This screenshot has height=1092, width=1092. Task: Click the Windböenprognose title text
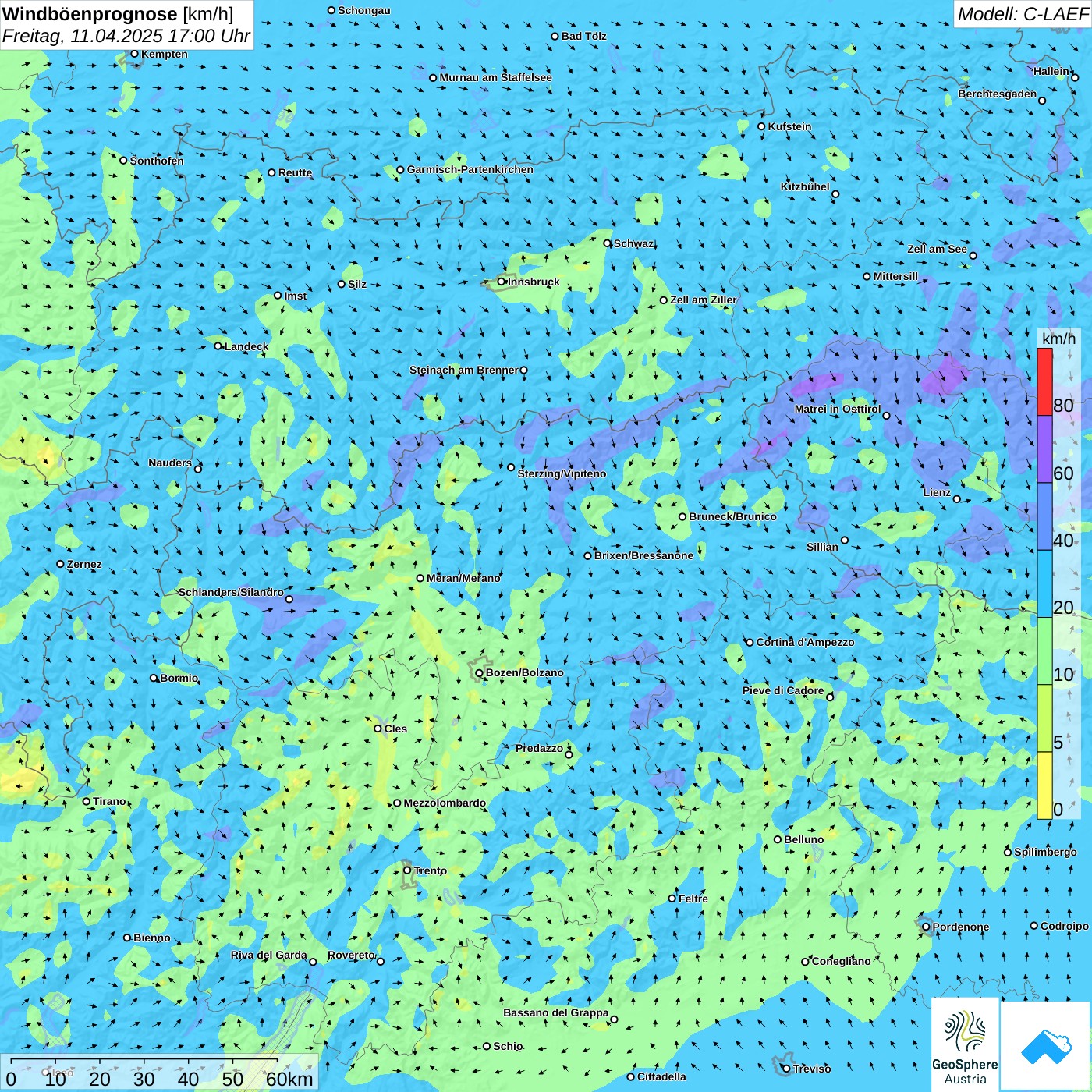click(x=90, y=14)
